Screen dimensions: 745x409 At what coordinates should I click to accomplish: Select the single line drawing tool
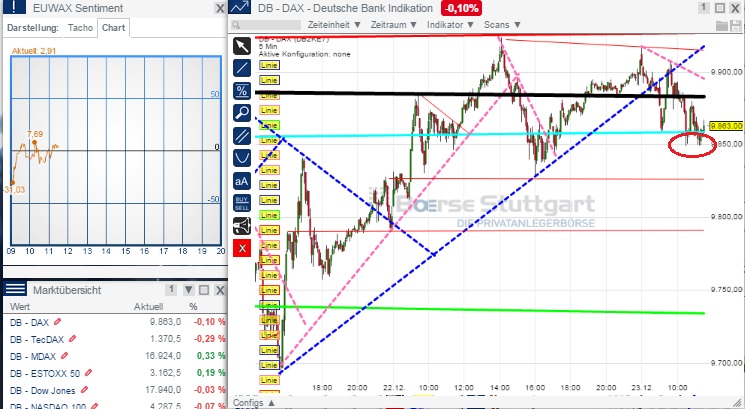coord(242,68)
